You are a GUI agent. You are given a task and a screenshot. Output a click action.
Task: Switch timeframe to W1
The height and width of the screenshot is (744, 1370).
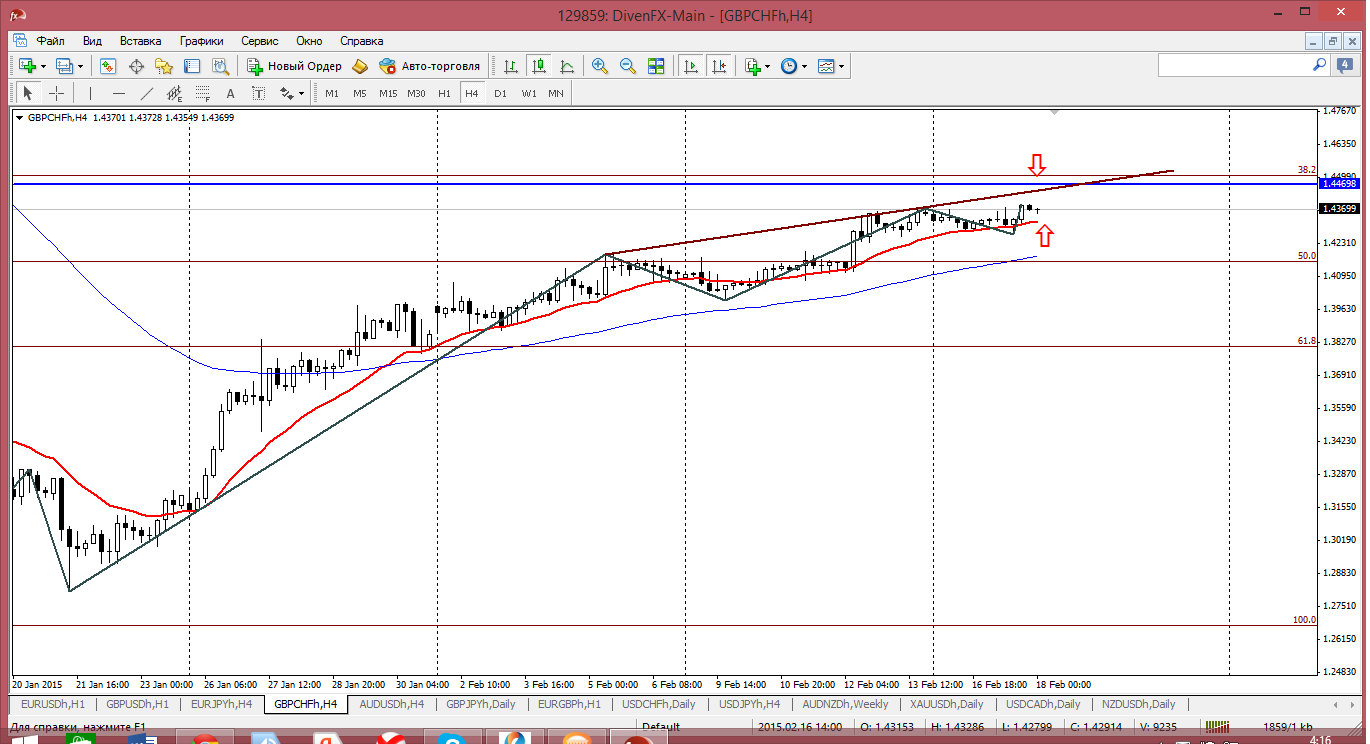[528, 93]
